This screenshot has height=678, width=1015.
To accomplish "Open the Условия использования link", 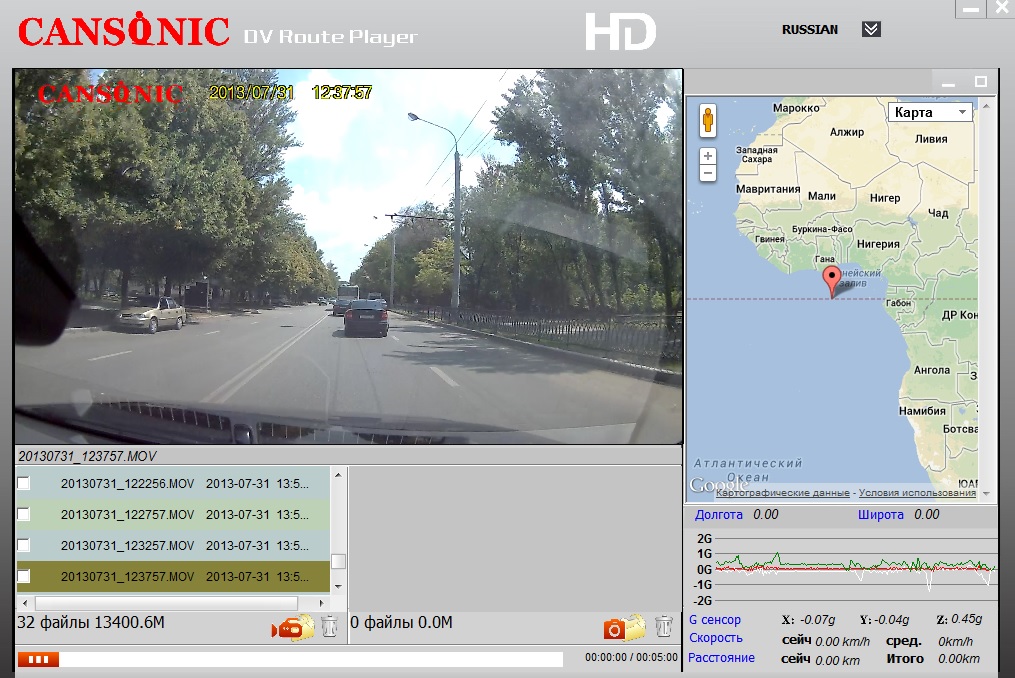I will pyautogui.click(x=916, y=493).
